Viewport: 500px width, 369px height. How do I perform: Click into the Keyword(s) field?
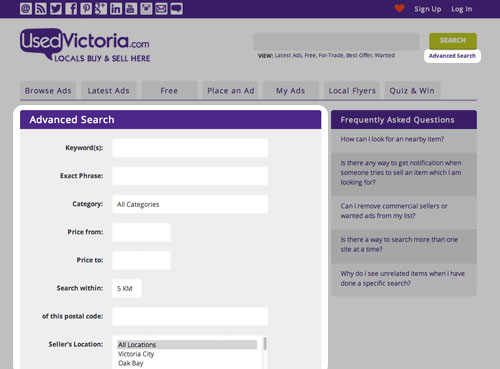click(190, 148)
